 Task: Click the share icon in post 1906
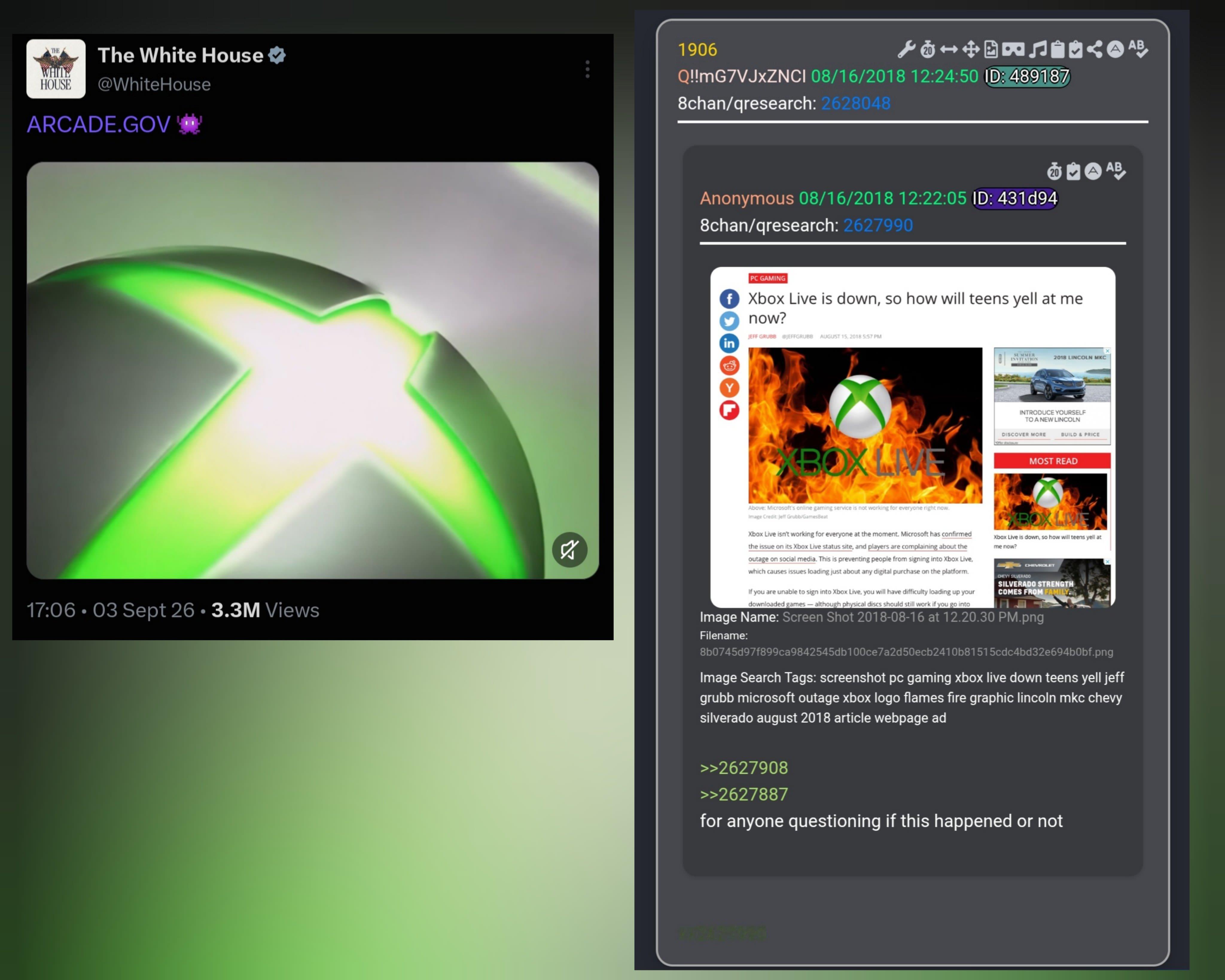pos(1094,49)
